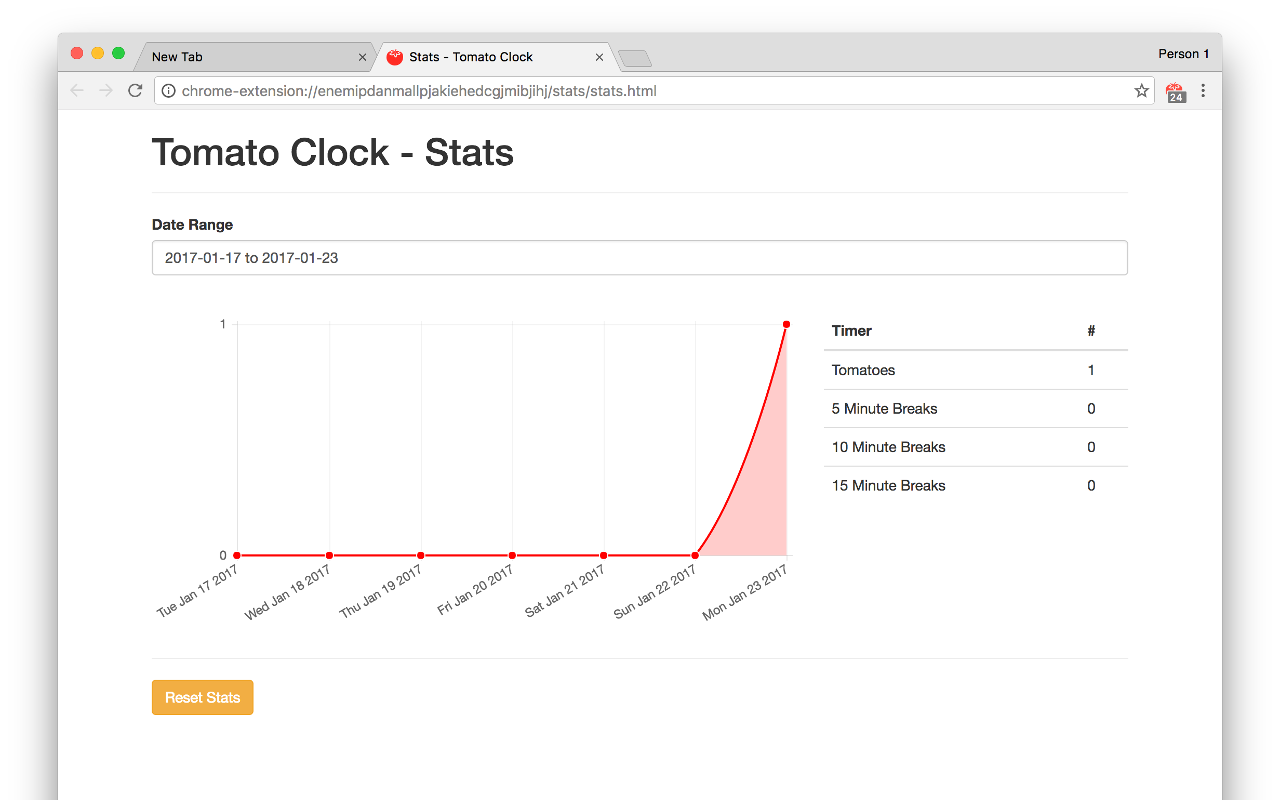Click the Sun Jan 22 2017 data point

(695, 555)
